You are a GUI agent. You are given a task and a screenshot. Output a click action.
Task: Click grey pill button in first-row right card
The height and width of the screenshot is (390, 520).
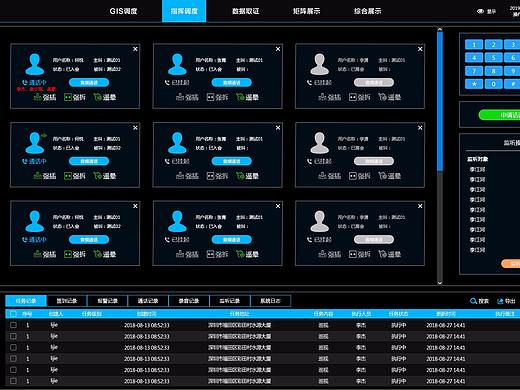(x=374, y=82)
